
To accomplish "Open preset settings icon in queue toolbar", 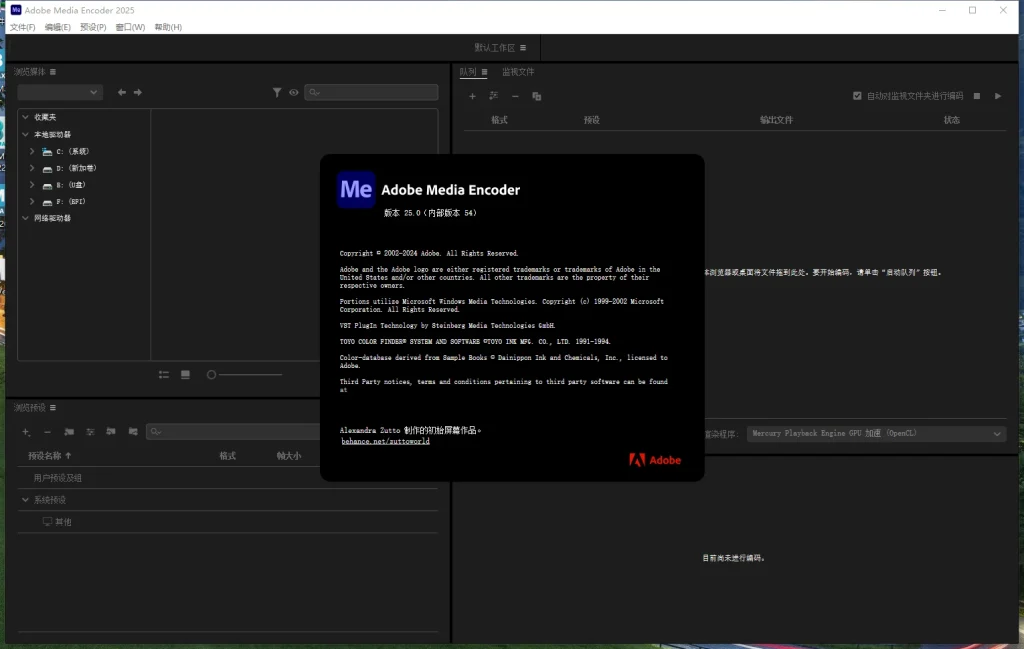I will 494,96.
